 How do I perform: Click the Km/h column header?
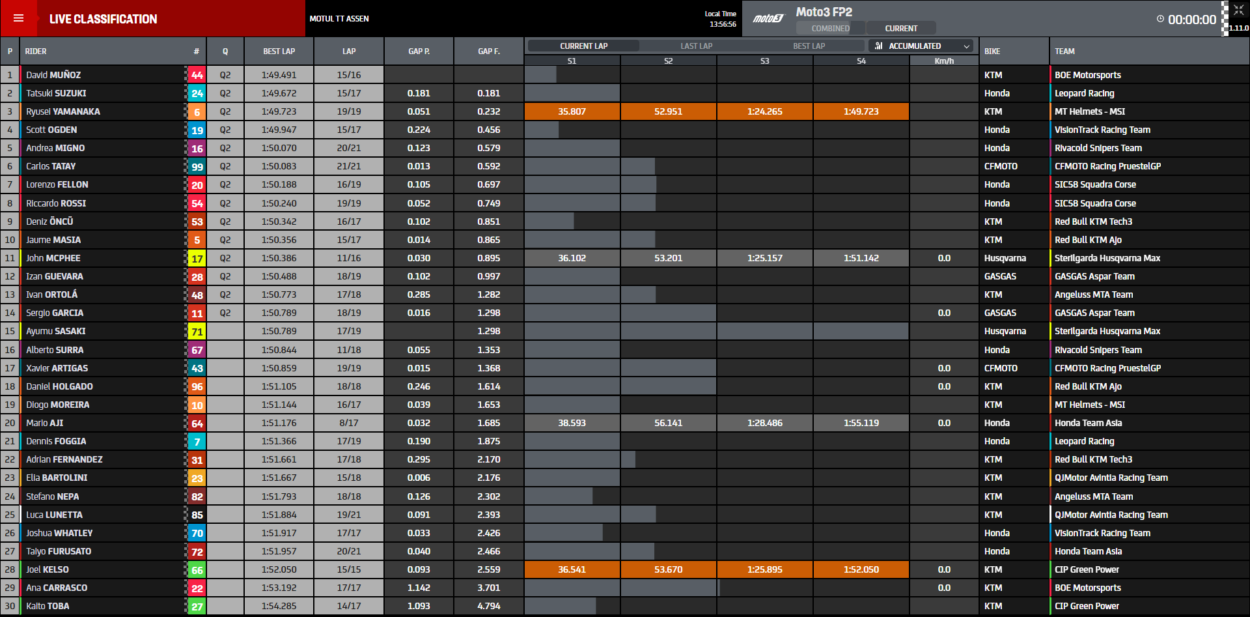click(944, 61)
